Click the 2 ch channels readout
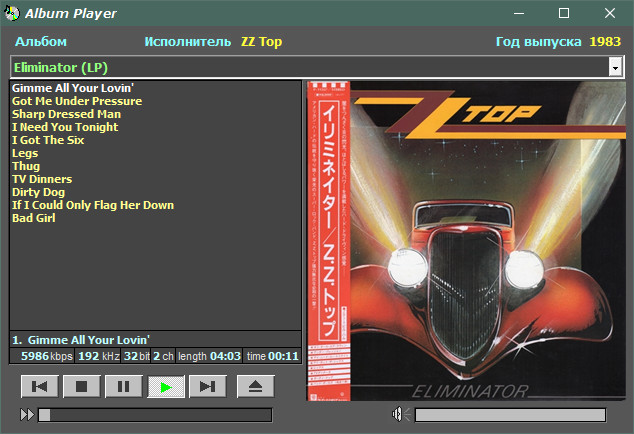Screen dimensions: 634x434 tap(163, 356)
